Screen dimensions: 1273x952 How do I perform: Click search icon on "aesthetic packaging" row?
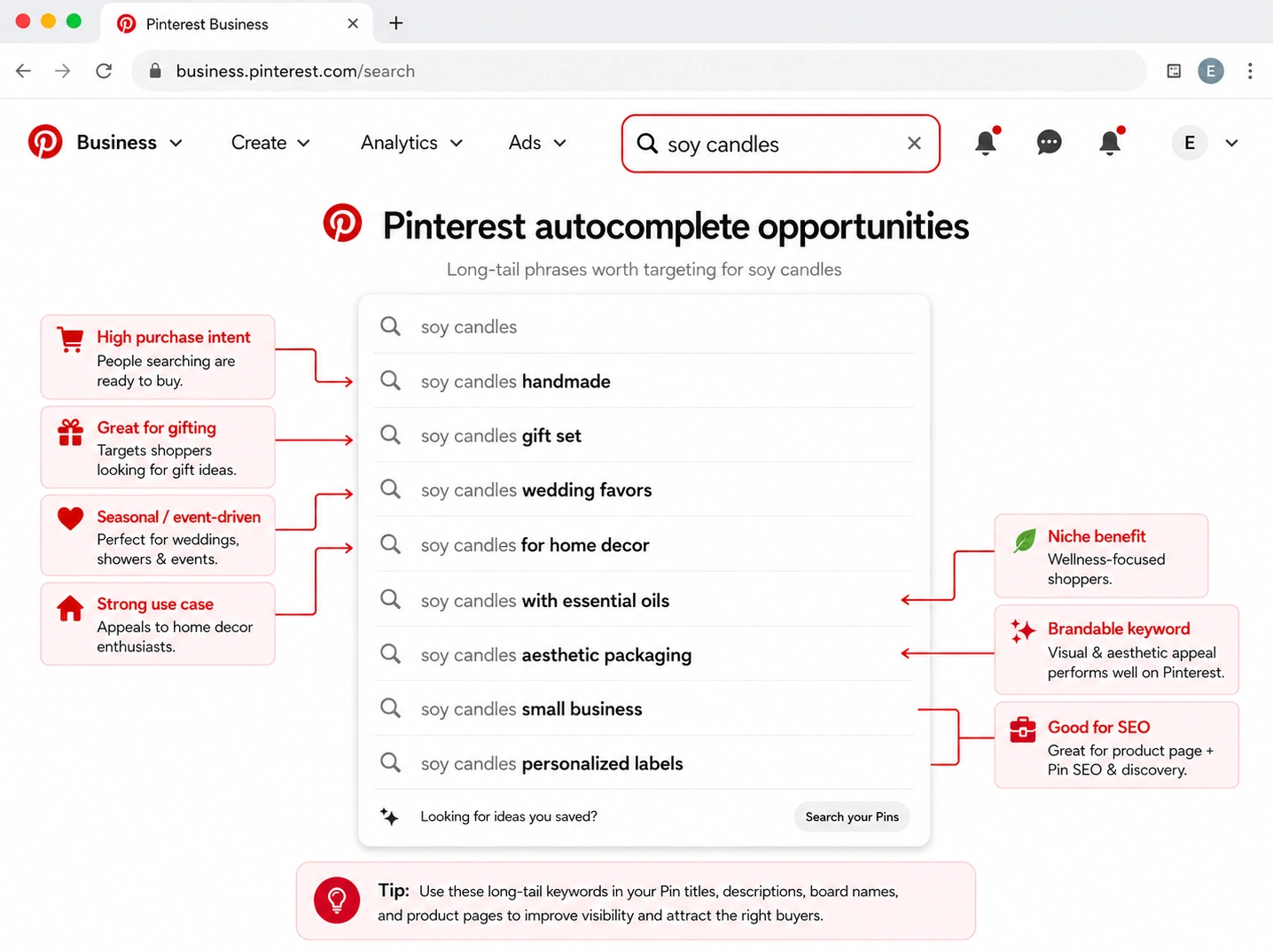(390, 653)
